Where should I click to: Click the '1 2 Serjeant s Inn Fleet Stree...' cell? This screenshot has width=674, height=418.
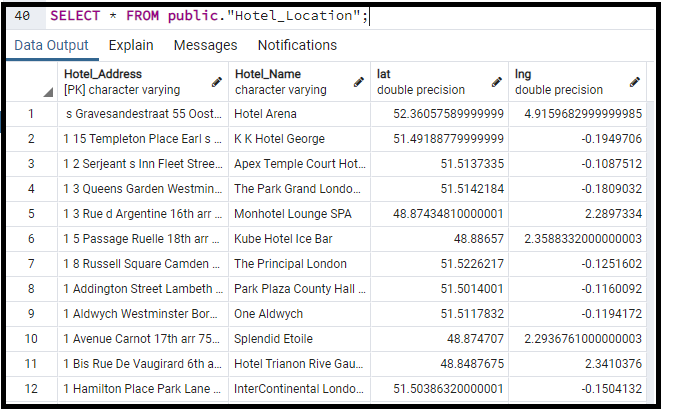143,164
